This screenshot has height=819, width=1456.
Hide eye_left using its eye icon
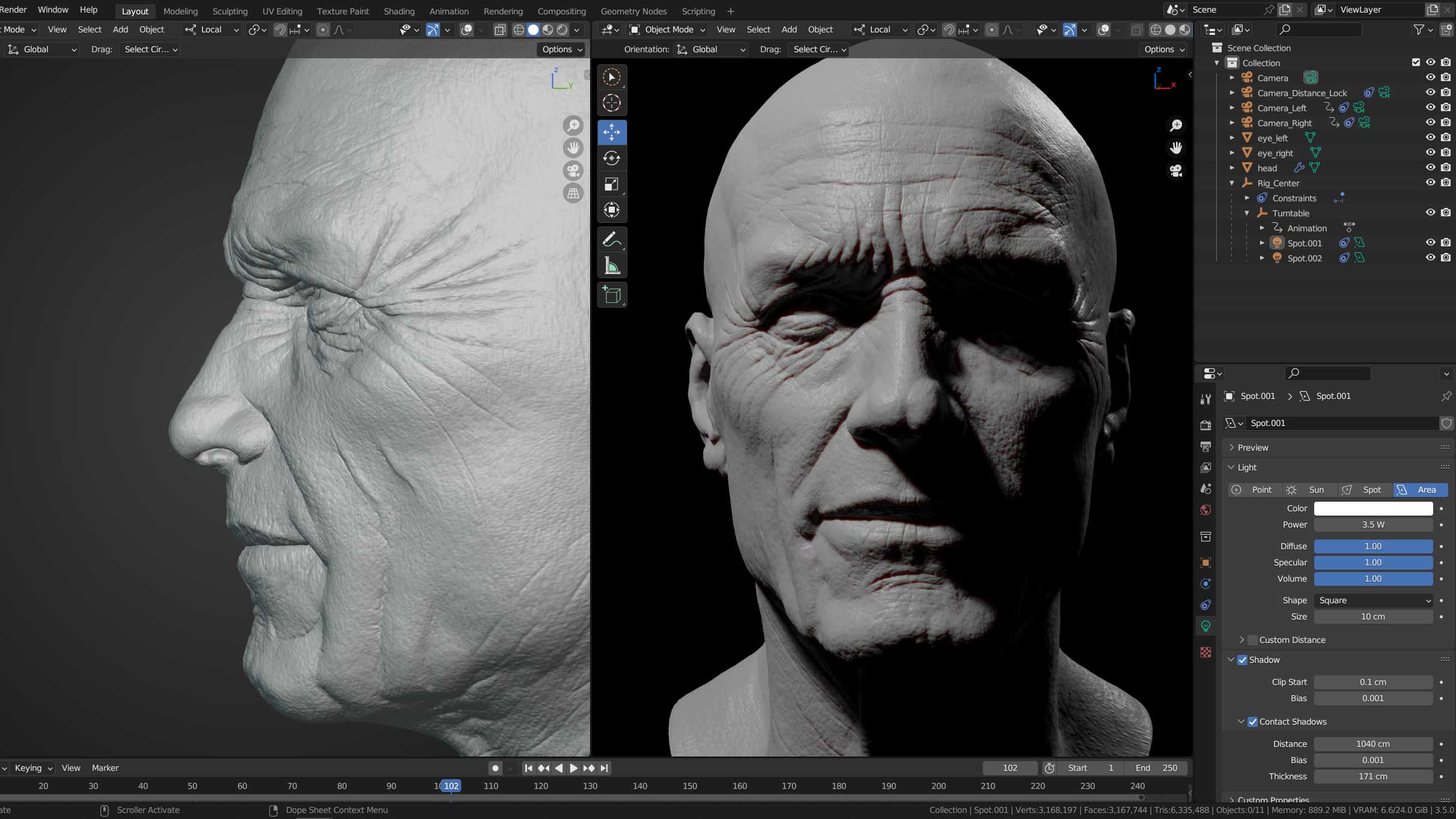(x=1430, y=138)
